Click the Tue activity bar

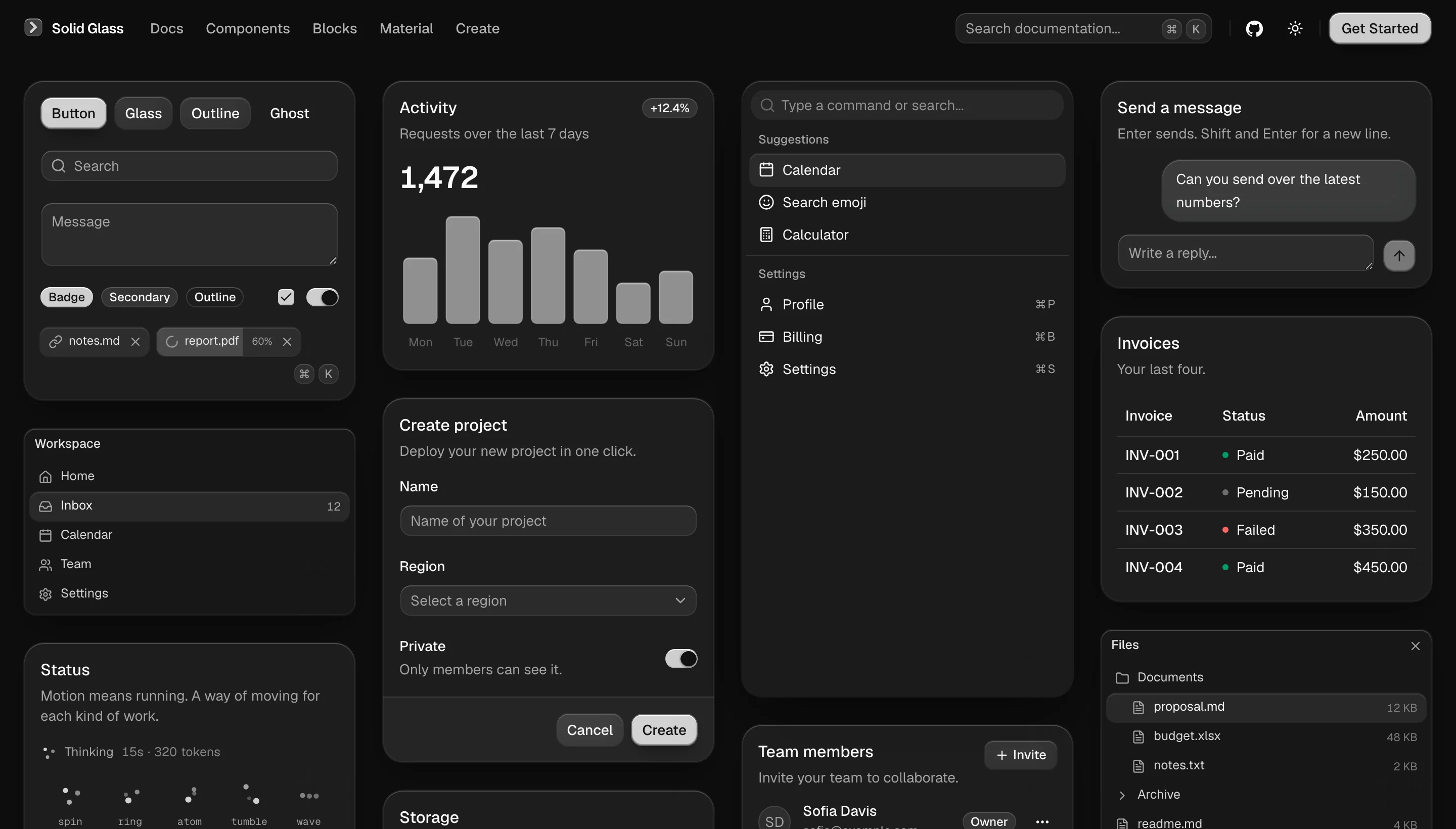tap(463, 270)
